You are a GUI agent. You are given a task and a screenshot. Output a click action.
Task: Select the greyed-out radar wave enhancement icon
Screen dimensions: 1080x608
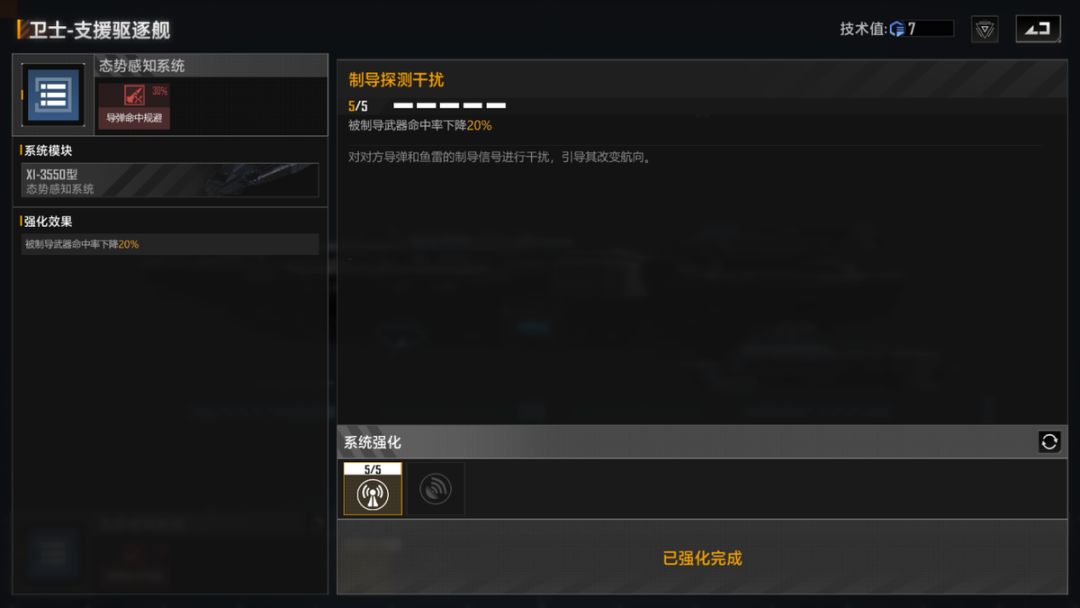[x=435, y=489]
